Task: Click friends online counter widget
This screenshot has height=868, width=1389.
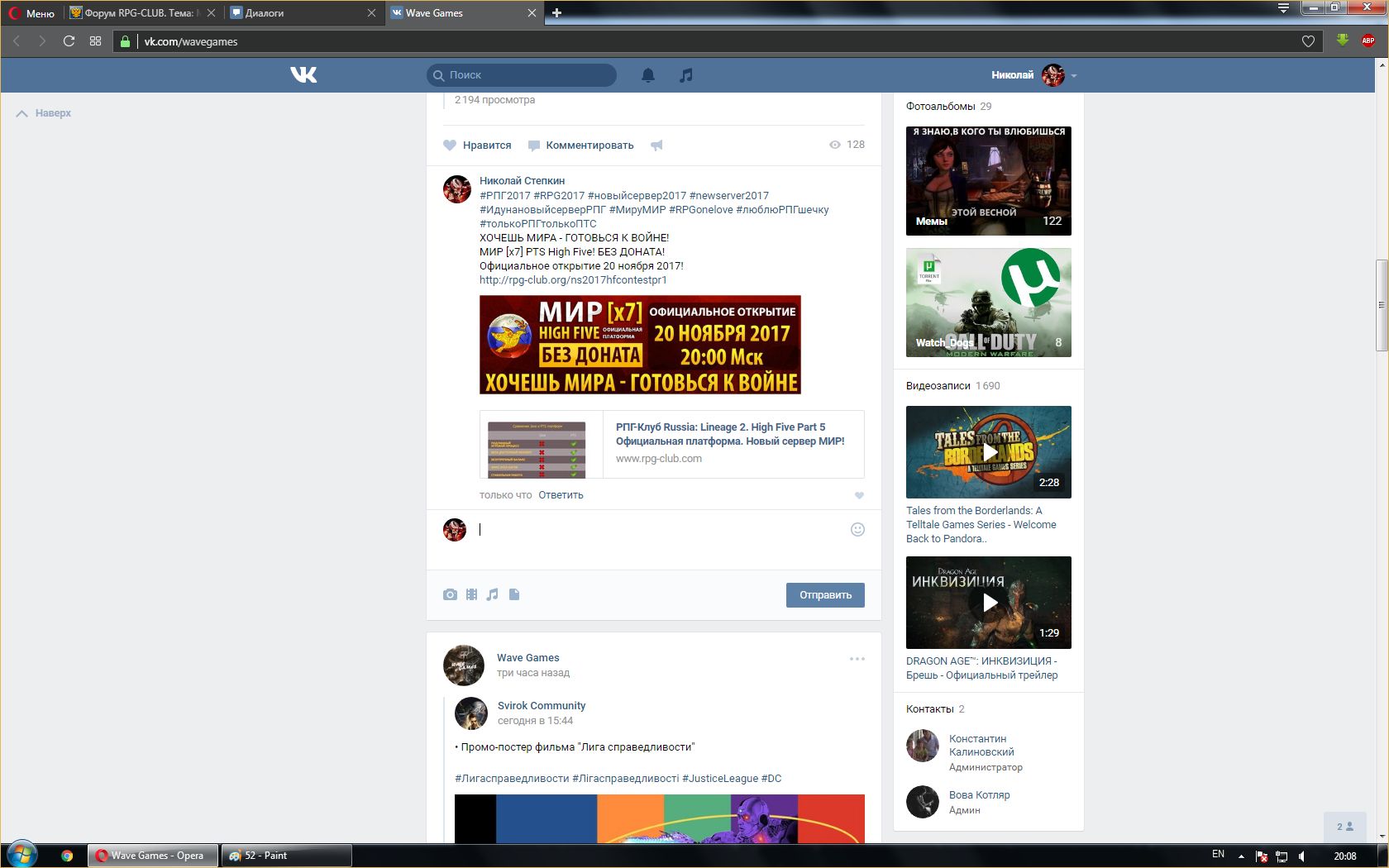Action: 1345,827
